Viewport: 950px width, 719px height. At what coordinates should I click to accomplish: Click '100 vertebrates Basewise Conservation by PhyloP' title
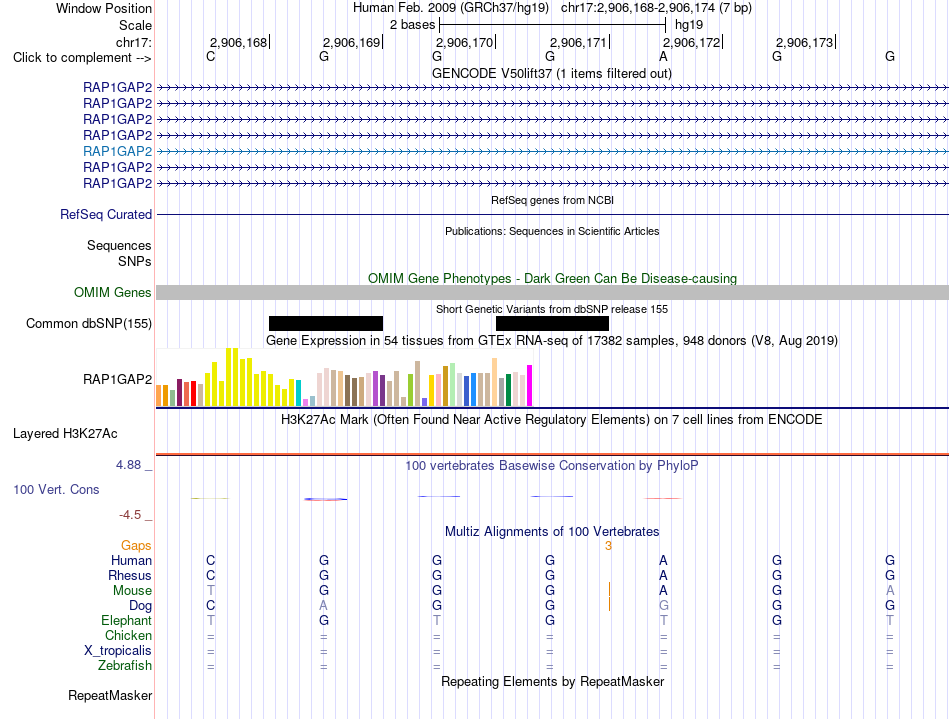(552, 466)
